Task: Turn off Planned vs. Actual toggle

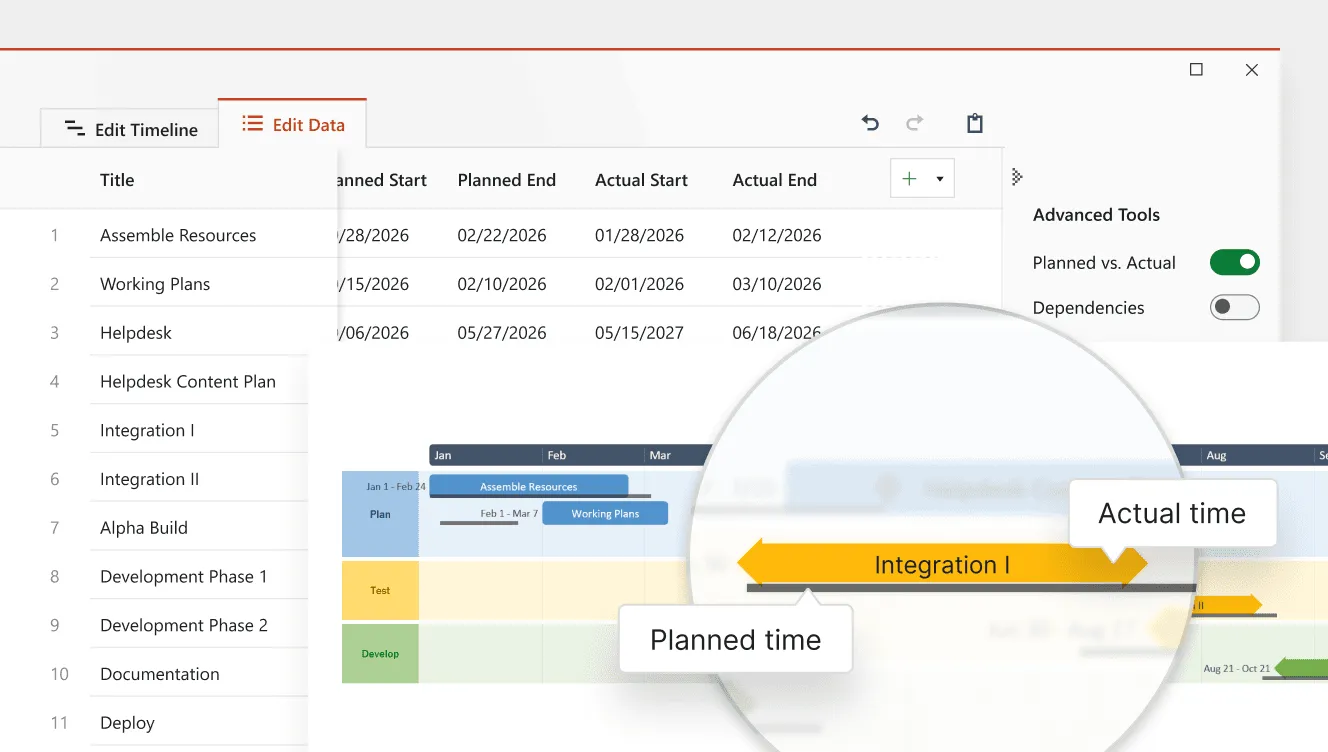Action: pos(1234,263)
